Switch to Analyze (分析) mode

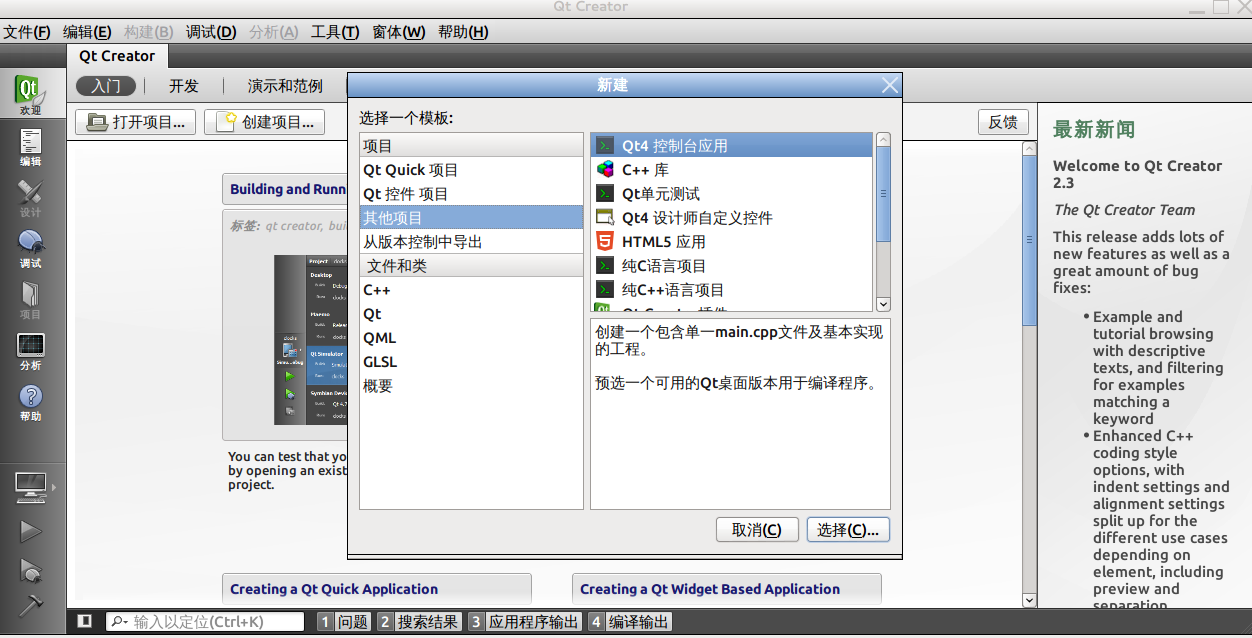pyautogui.click(x=30, y=351)
